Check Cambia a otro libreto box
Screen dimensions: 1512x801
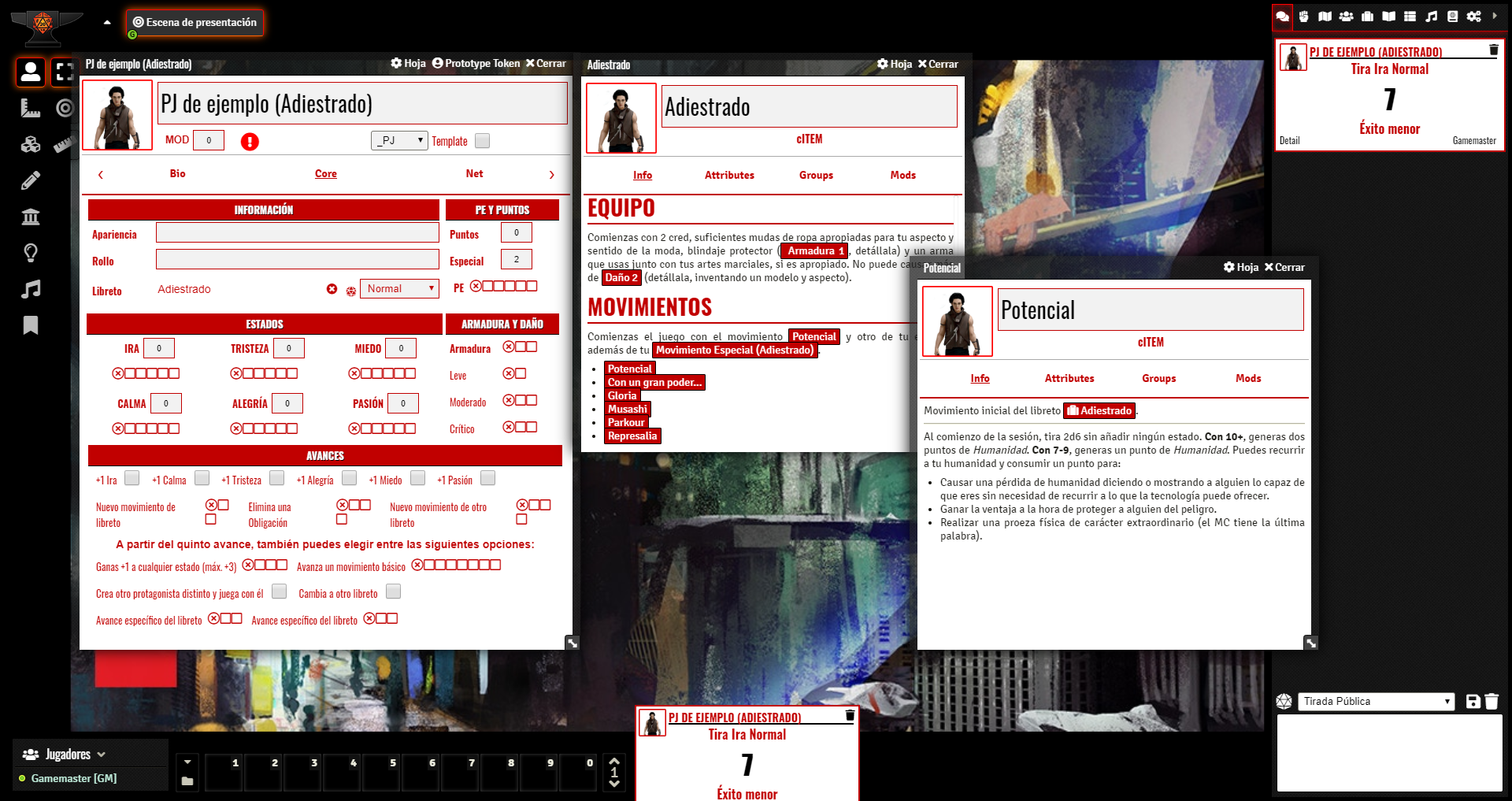point(394,591)
